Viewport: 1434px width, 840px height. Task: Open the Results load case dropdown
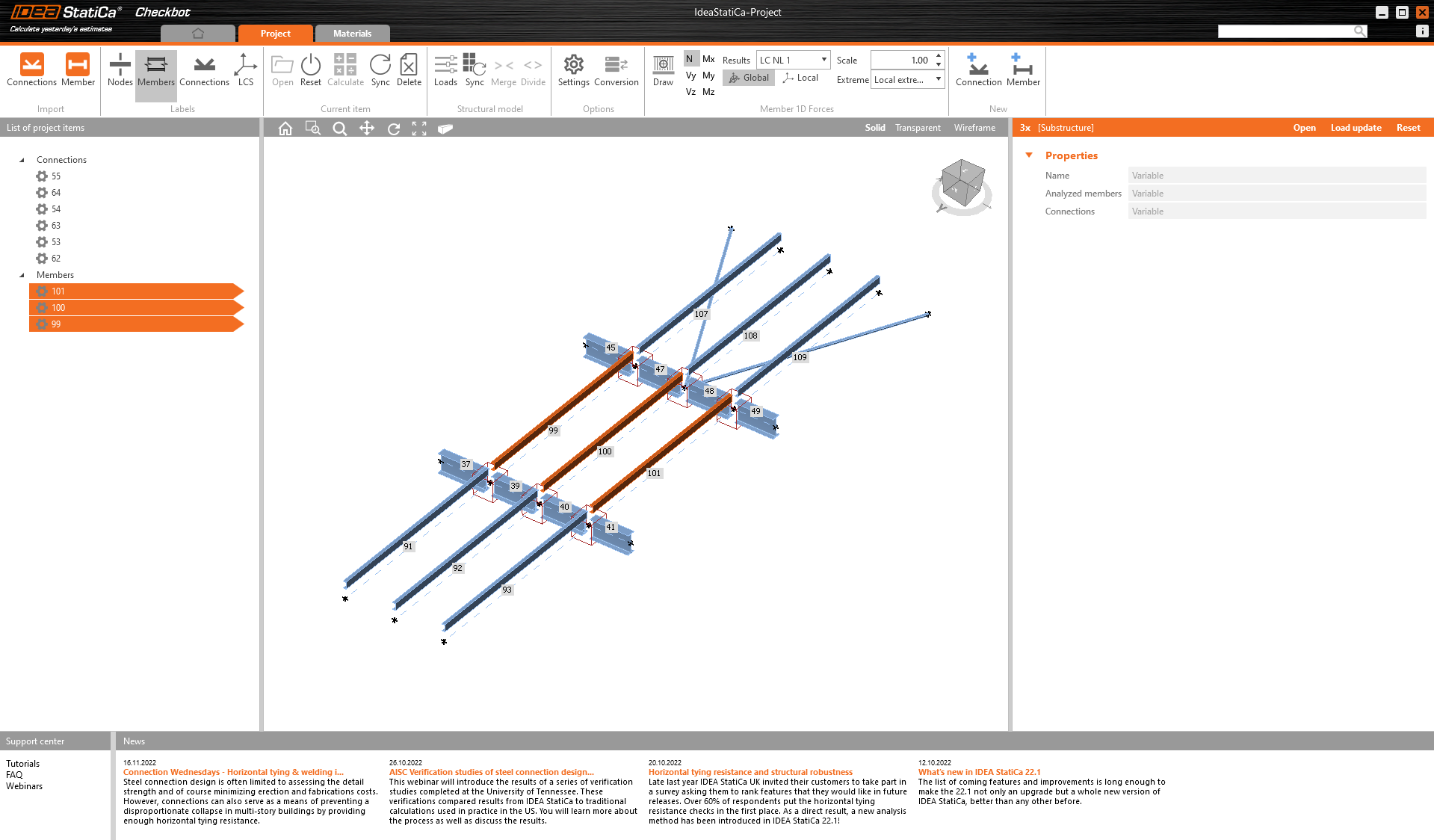tap(794, 60)
